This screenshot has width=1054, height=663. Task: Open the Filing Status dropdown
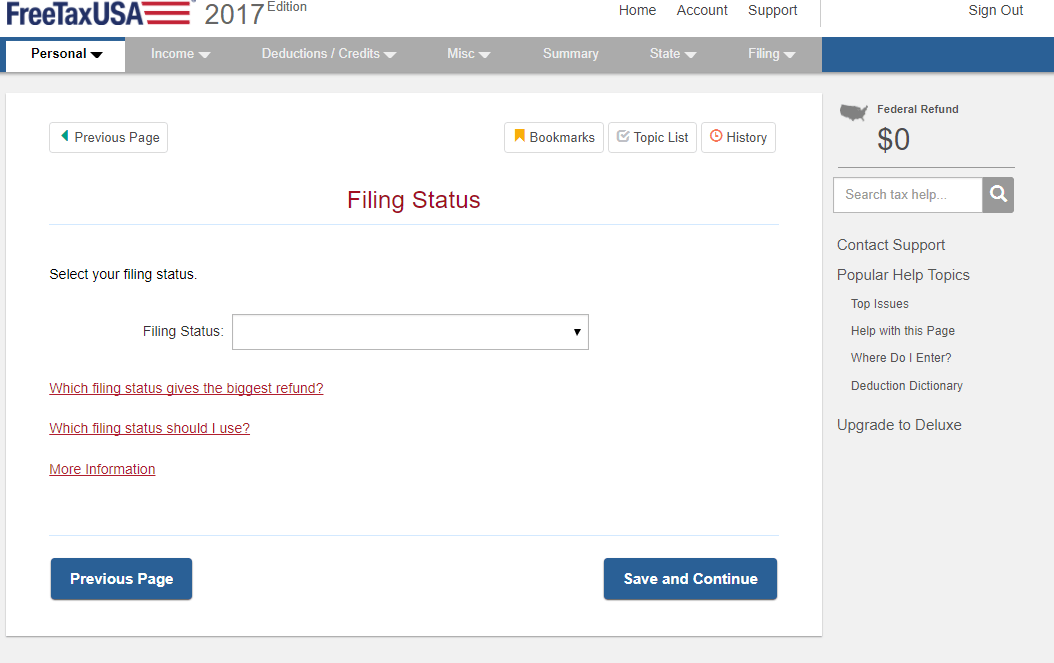(410, 332)
